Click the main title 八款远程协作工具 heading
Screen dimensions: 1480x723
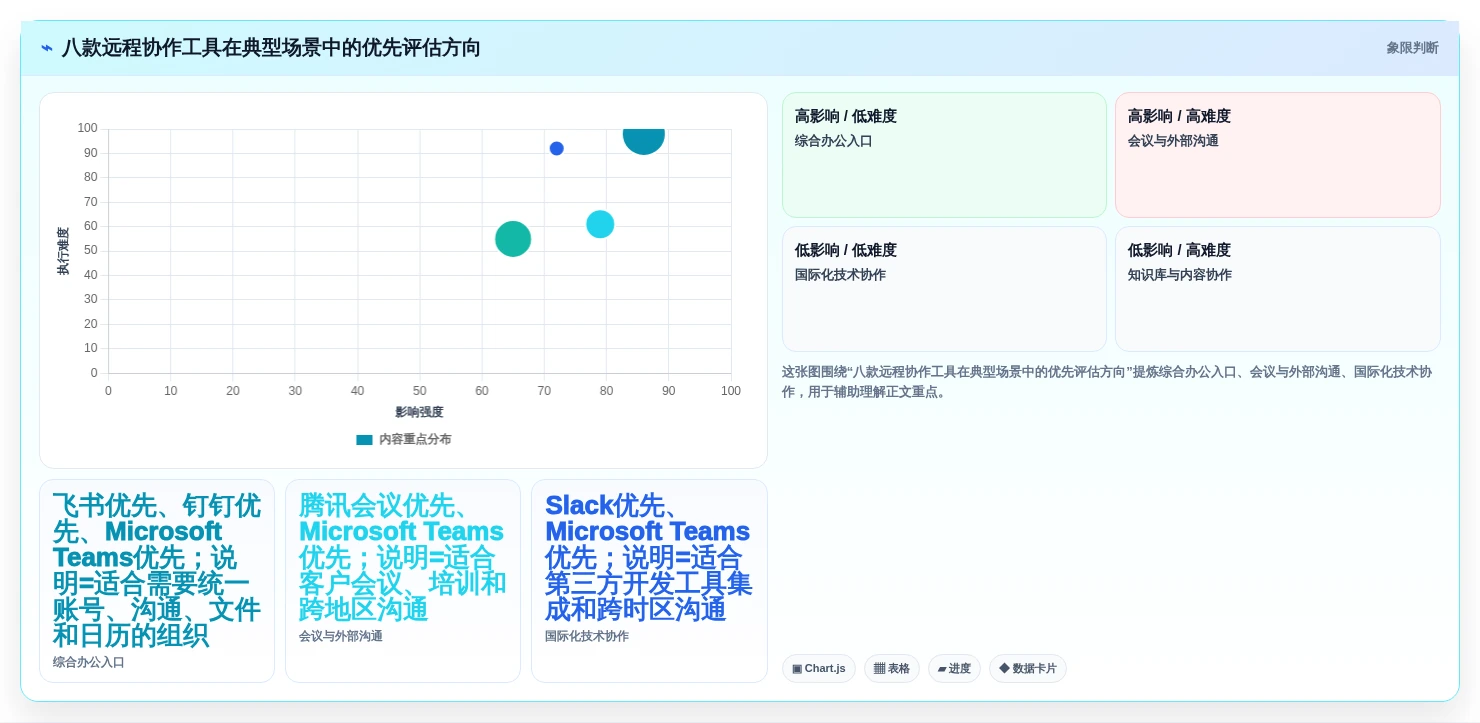click(271, 48)
